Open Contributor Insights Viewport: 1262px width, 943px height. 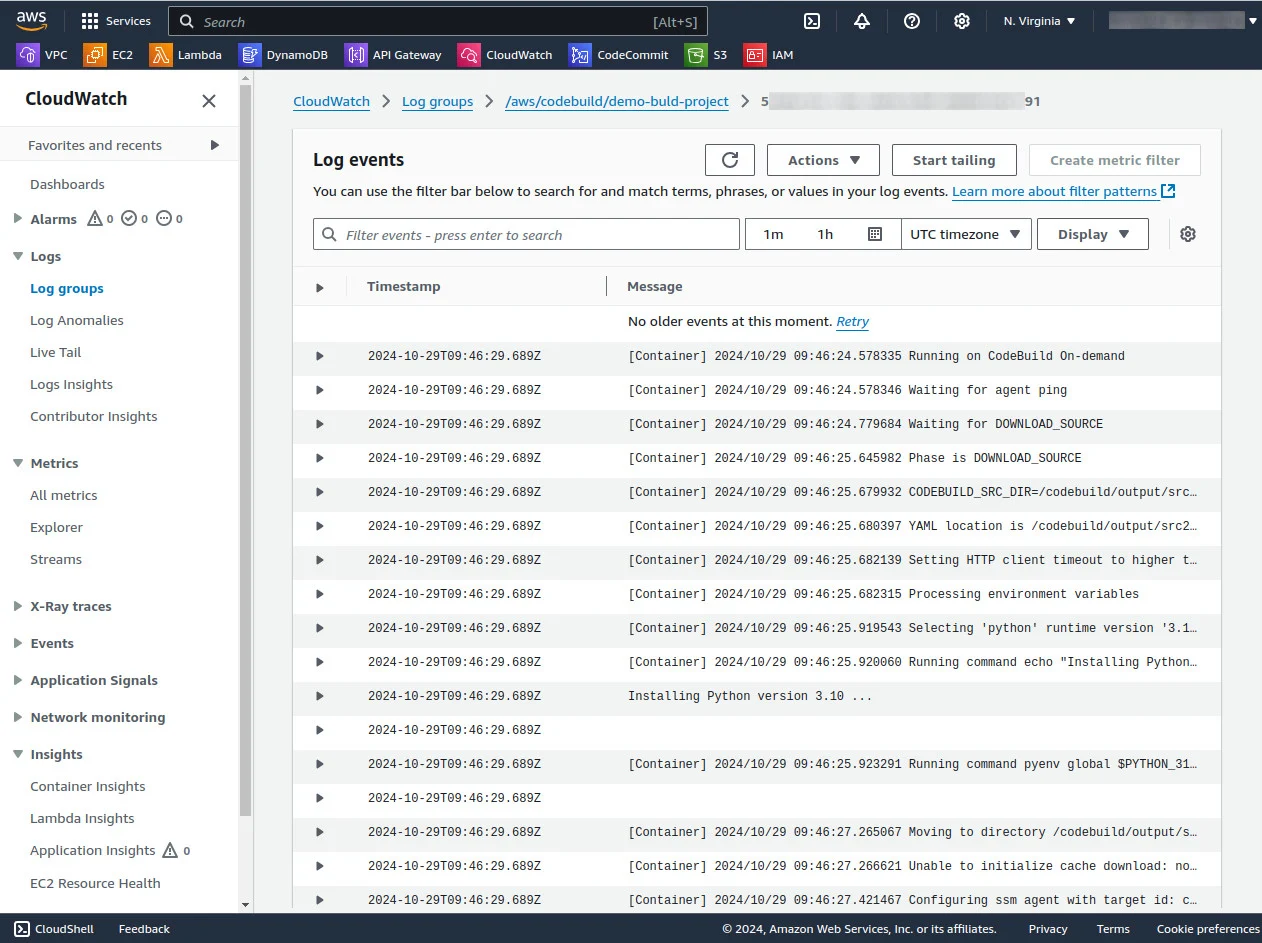tap(94, 416)
